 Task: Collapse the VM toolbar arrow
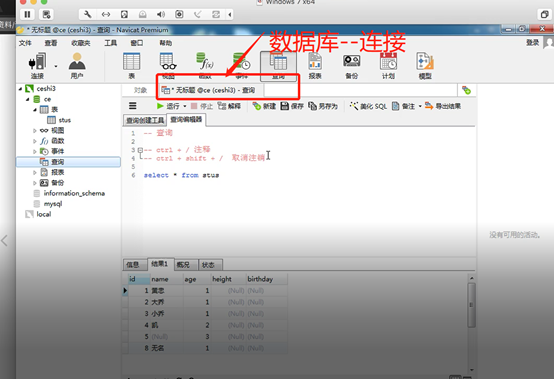pyautogui.click(x=230, y=14)
